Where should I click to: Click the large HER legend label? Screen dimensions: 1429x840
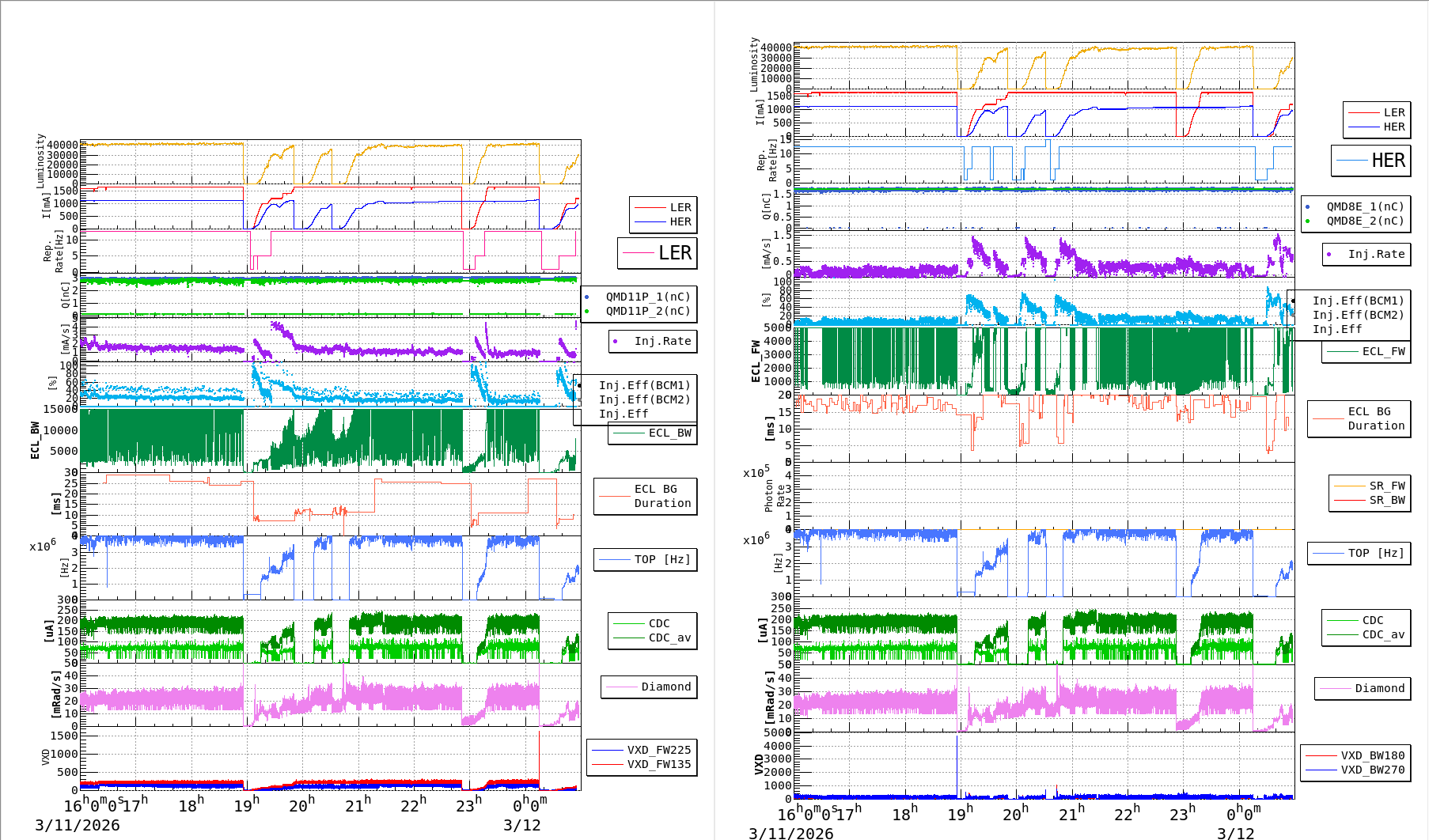[1388, 161]
